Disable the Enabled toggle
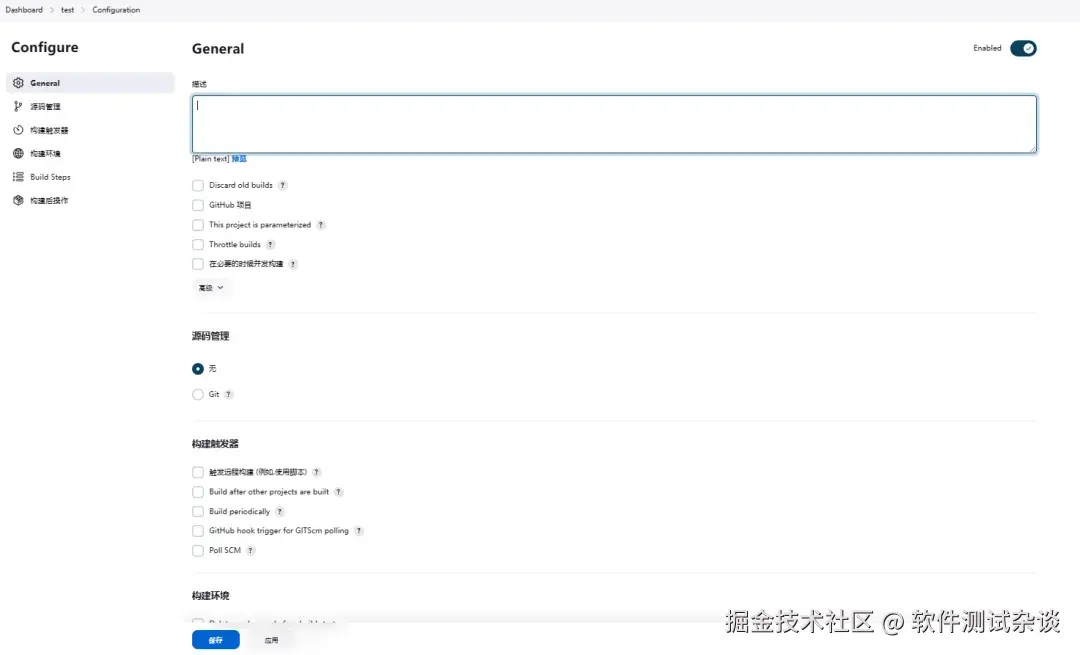 pyautogui.click(x=1026, y=48)
